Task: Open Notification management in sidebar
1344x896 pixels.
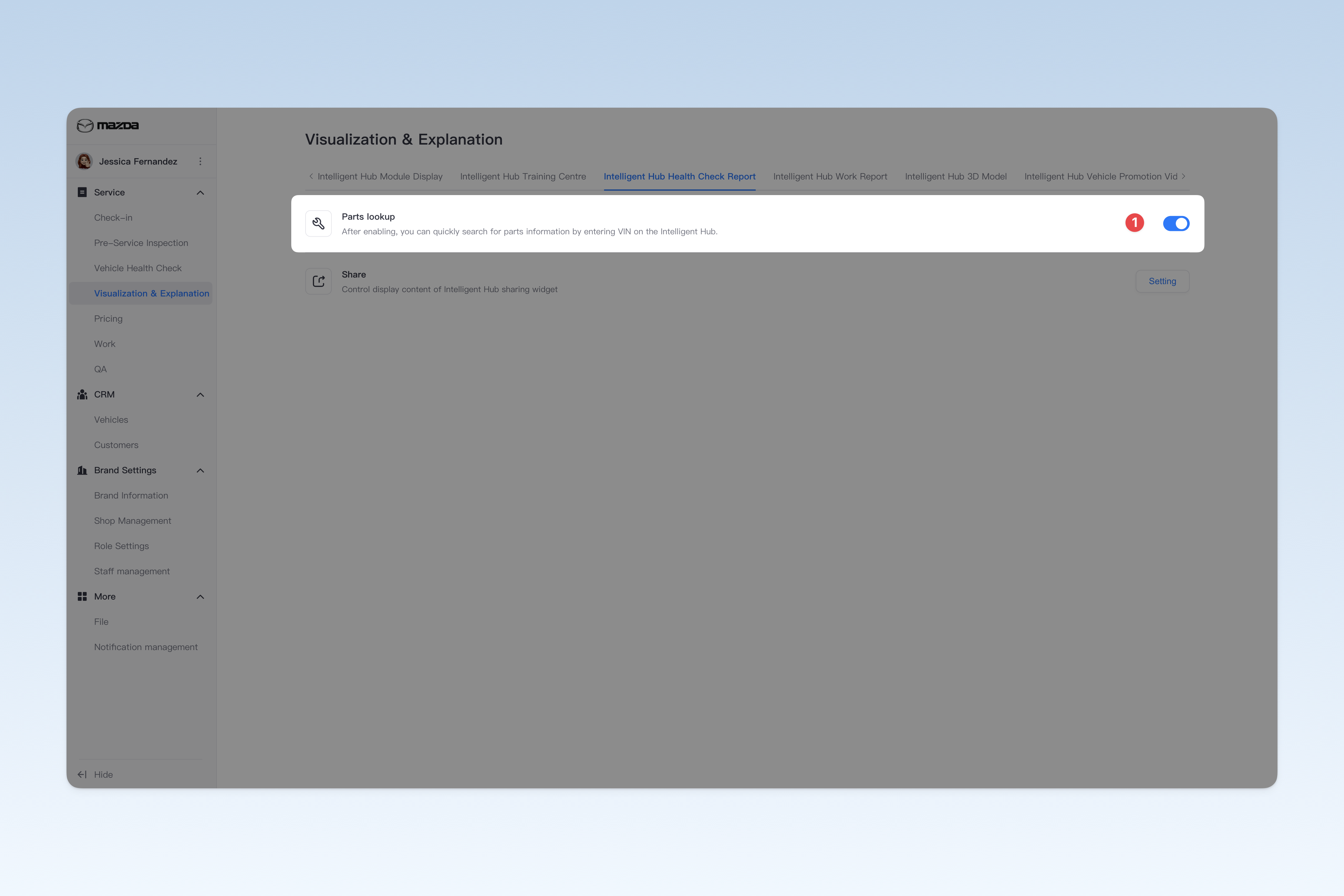Action: coord(146,647)
